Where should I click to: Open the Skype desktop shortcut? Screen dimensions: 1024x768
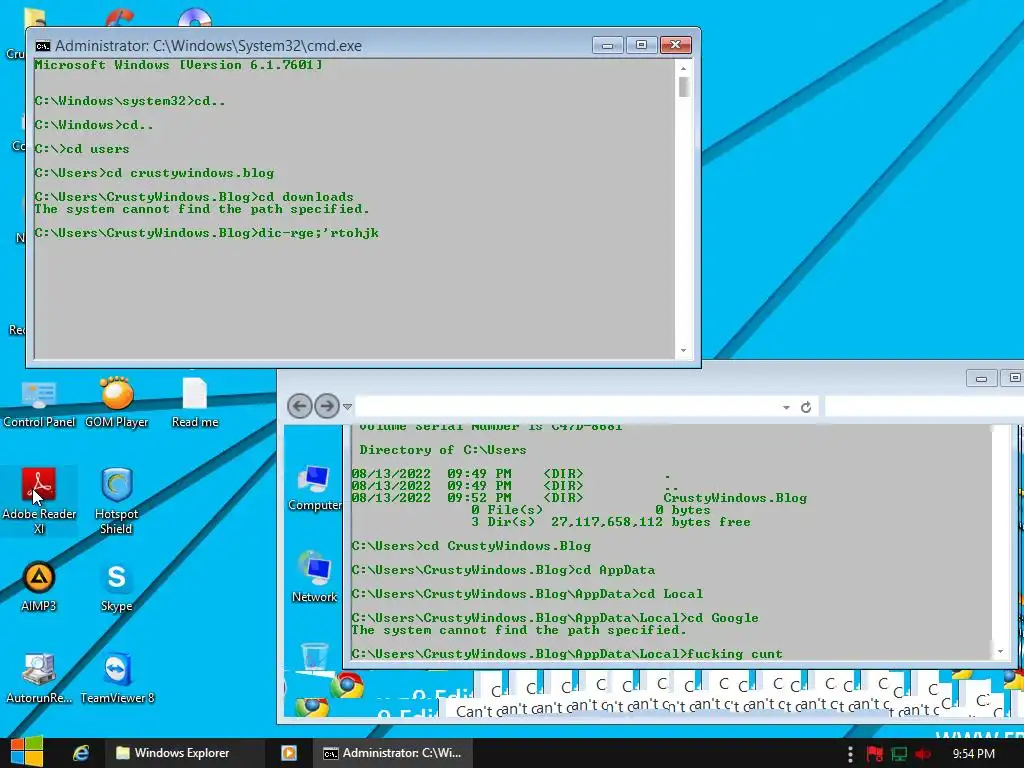(116, 587)
